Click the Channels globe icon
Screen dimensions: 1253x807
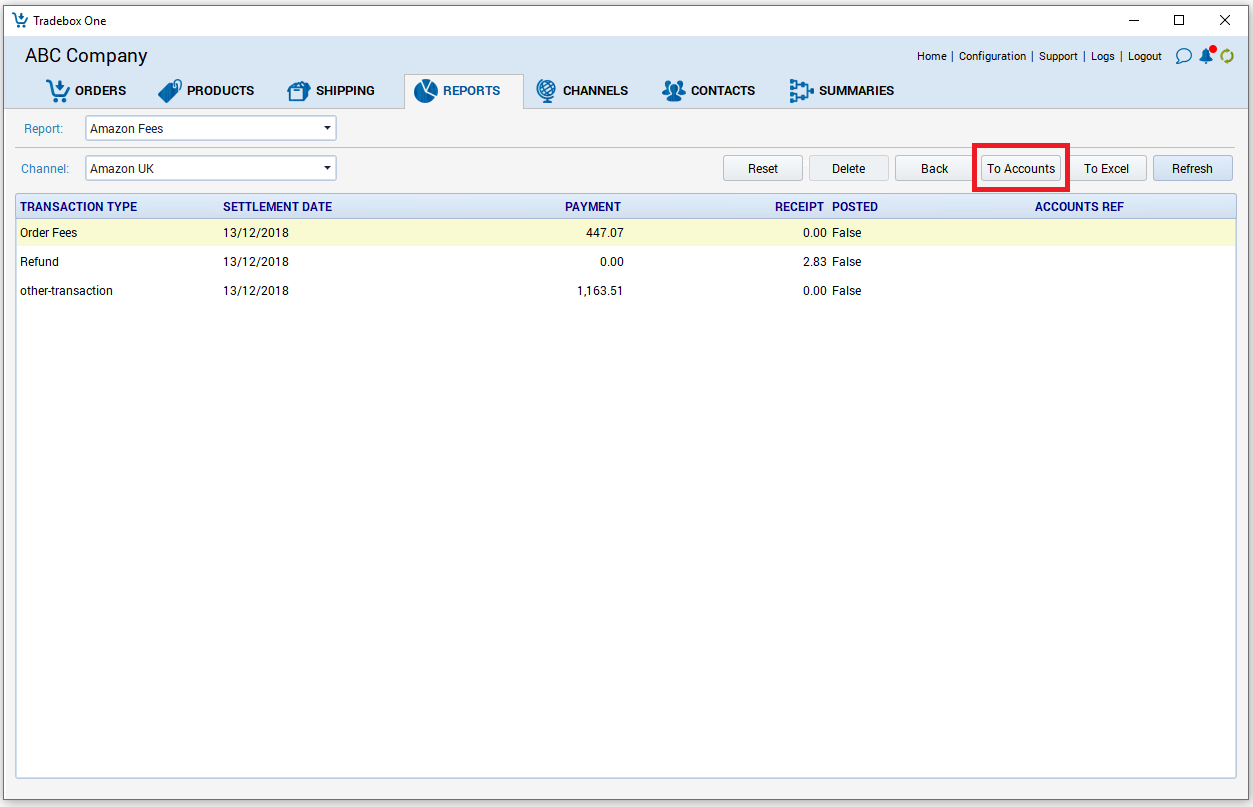[x=546, y=91]
